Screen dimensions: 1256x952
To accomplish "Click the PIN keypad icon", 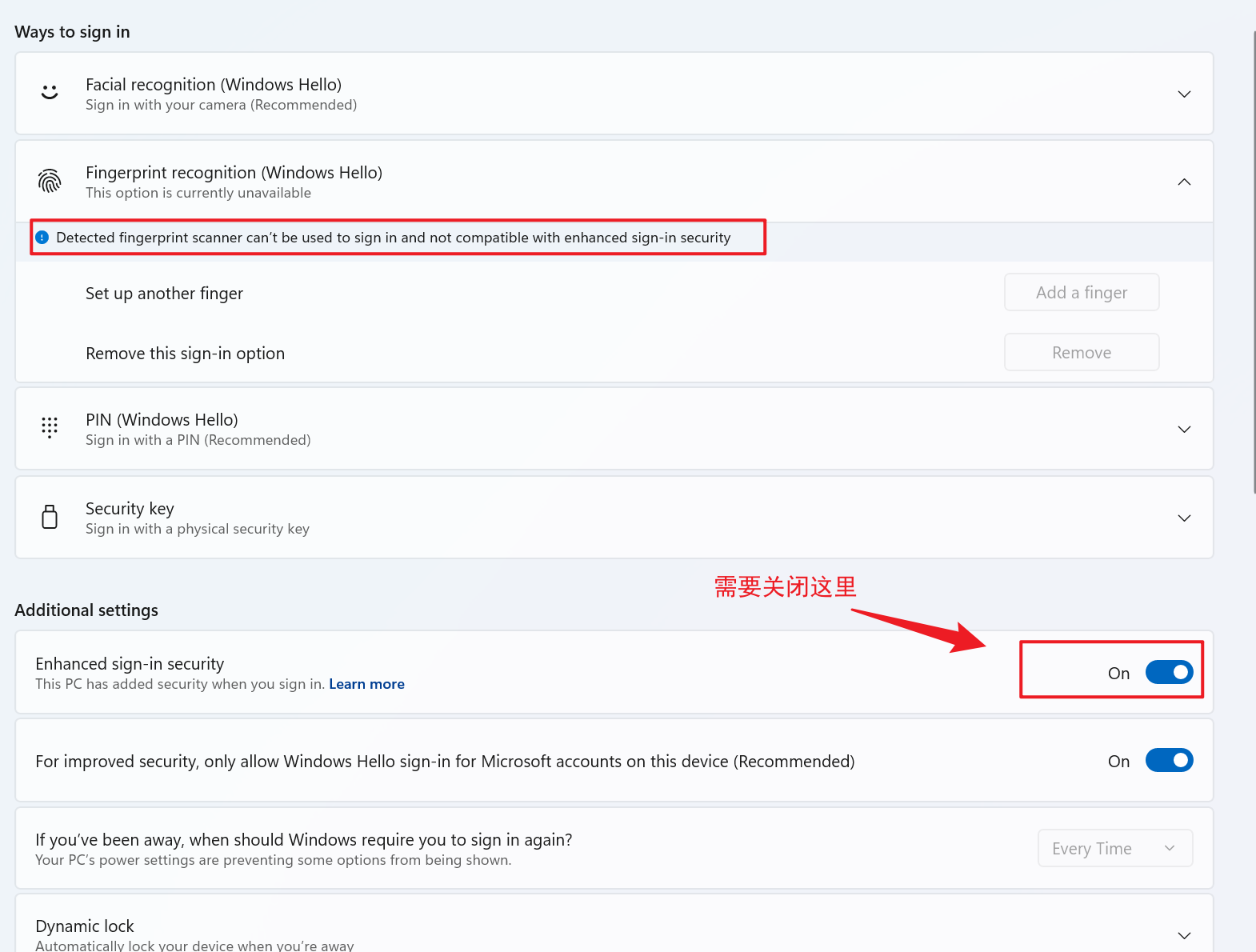I will pyautogui.click(x=50, y=428).
